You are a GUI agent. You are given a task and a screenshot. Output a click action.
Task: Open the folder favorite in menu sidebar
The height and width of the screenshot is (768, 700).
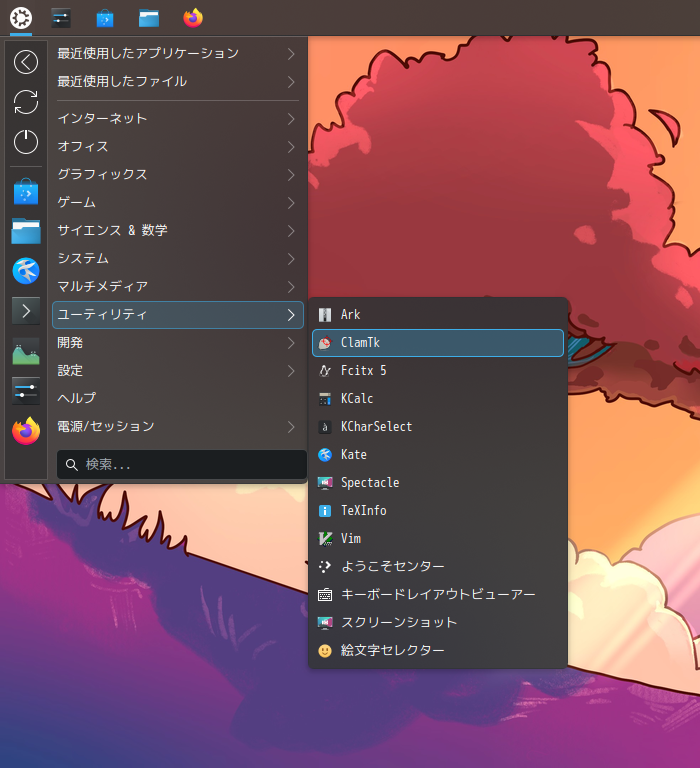[26, 231]
